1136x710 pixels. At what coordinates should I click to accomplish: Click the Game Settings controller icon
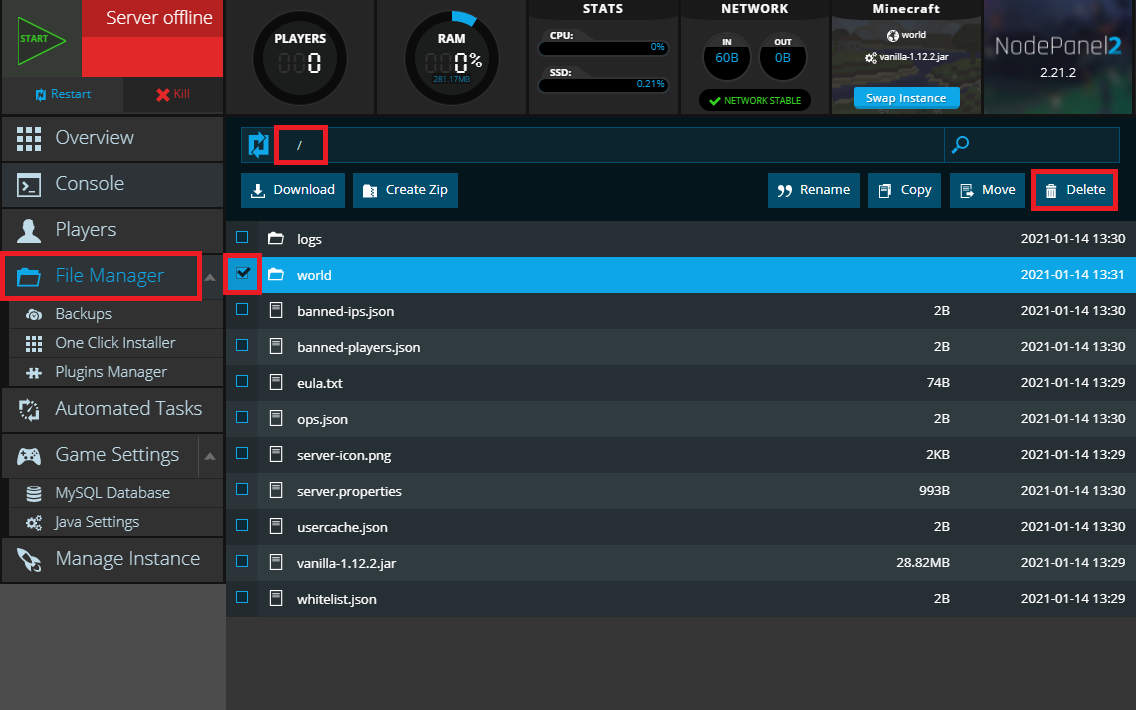coord(29,456)
